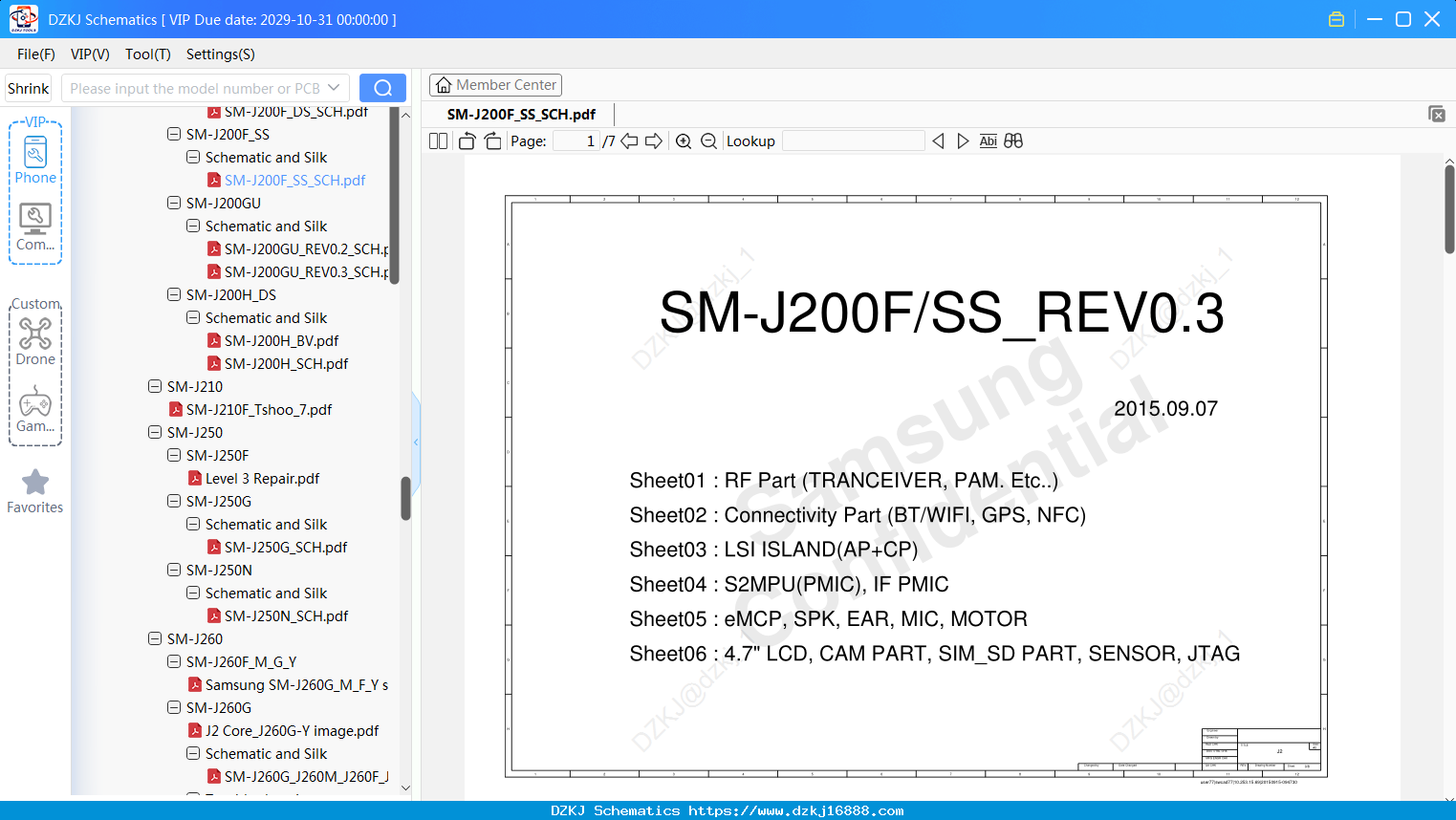The width and height of the screenshot is (1456, 820).
Task: Click the search magnifier button
Action: click(382, 88)
